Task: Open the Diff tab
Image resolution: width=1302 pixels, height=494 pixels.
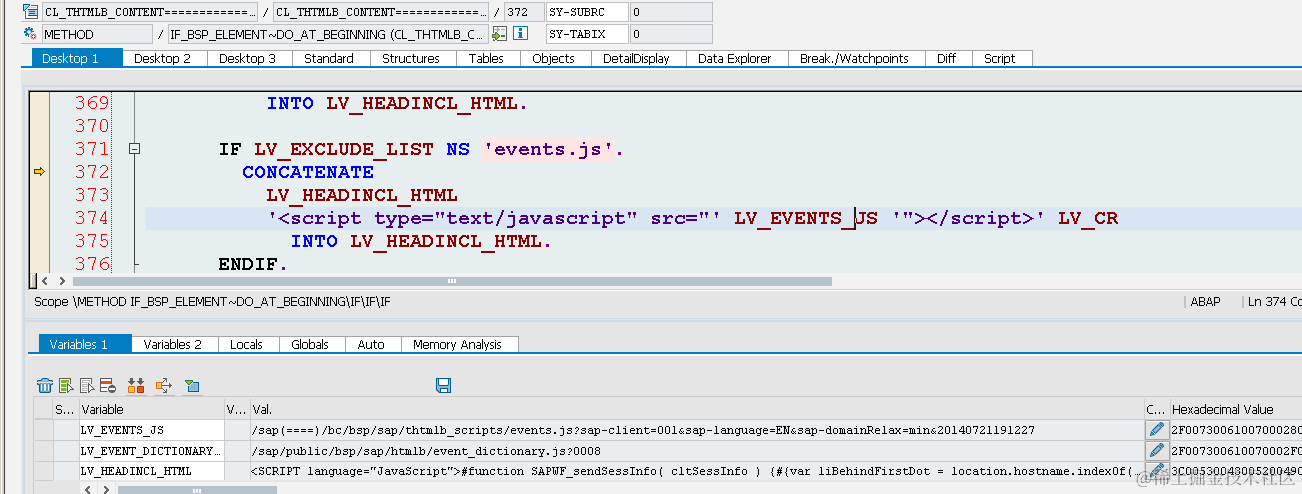Action: [946, 58]
